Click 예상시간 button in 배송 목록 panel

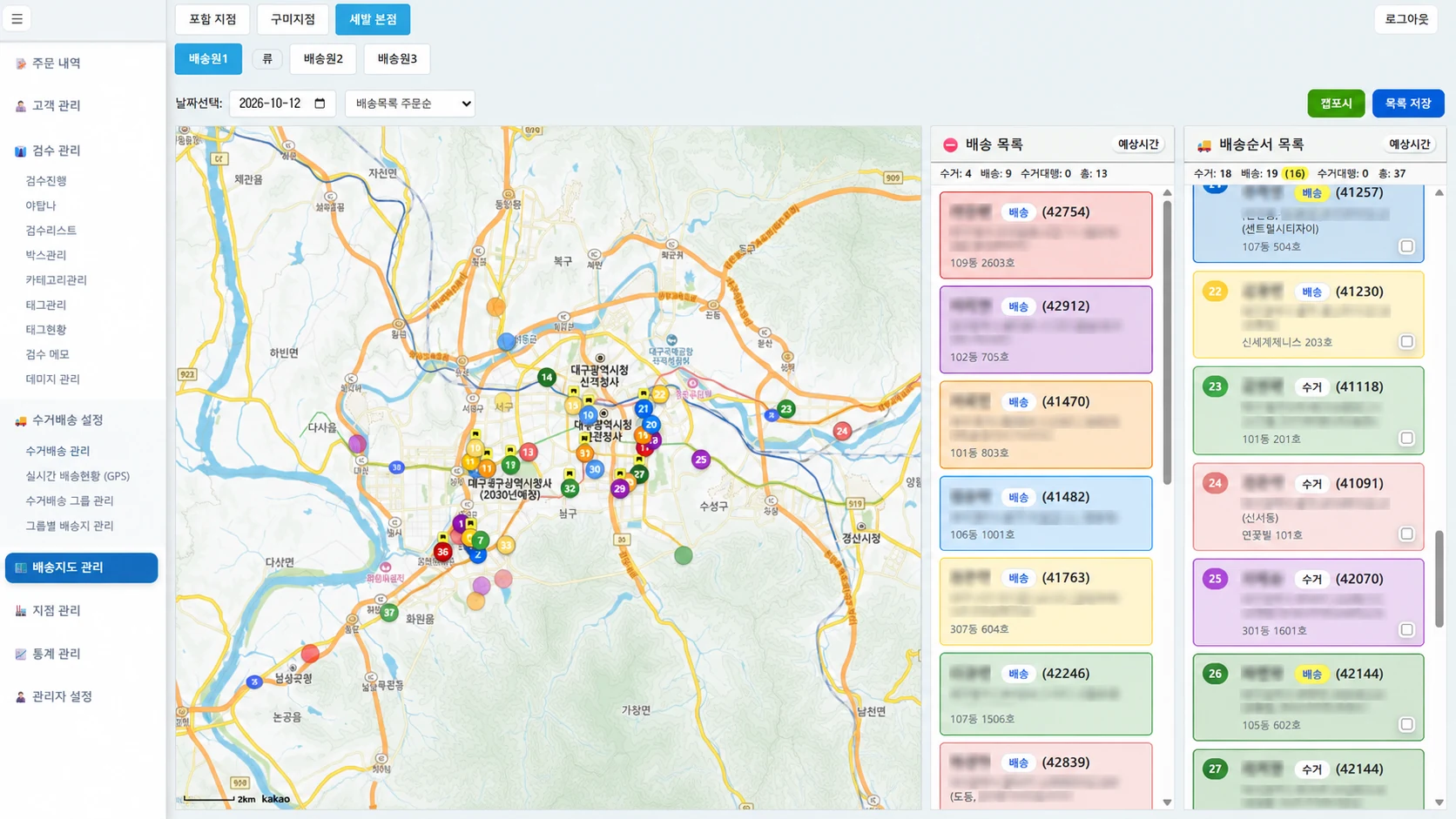point(1138,144)
